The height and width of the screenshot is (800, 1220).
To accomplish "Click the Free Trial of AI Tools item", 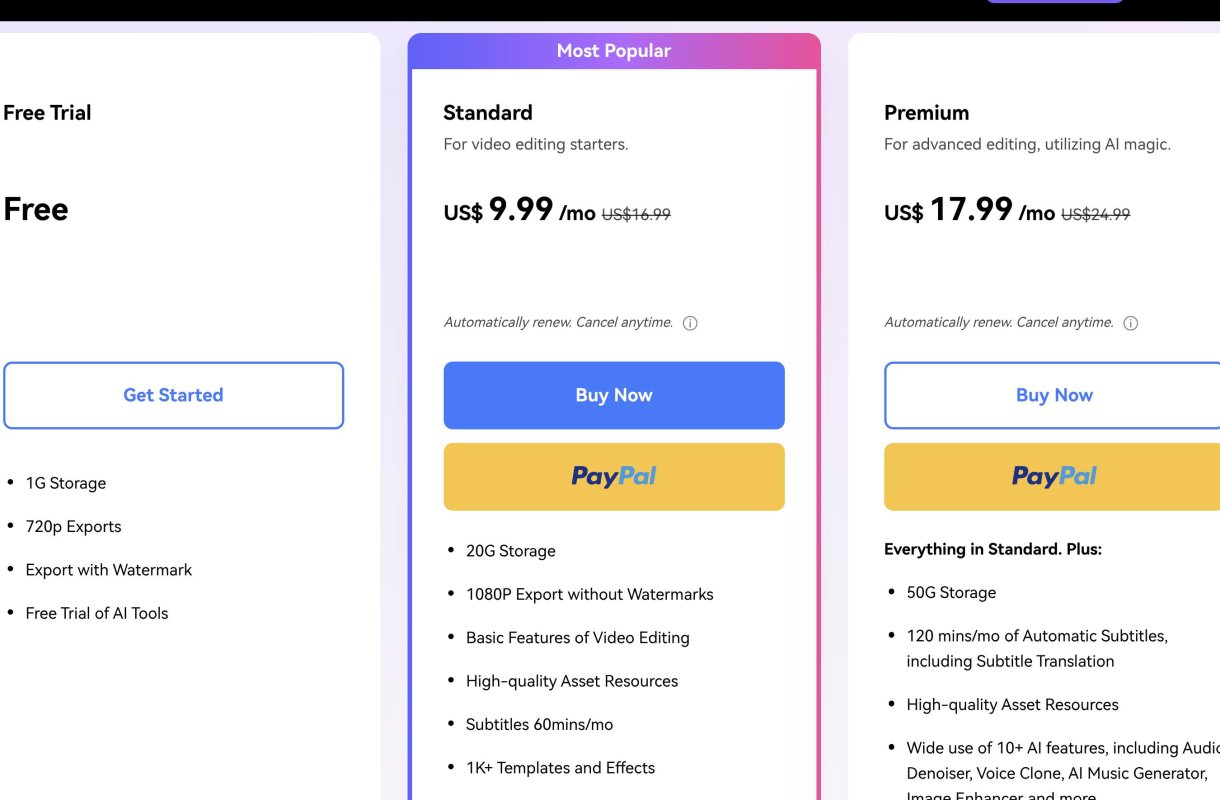I will [97, 613].
